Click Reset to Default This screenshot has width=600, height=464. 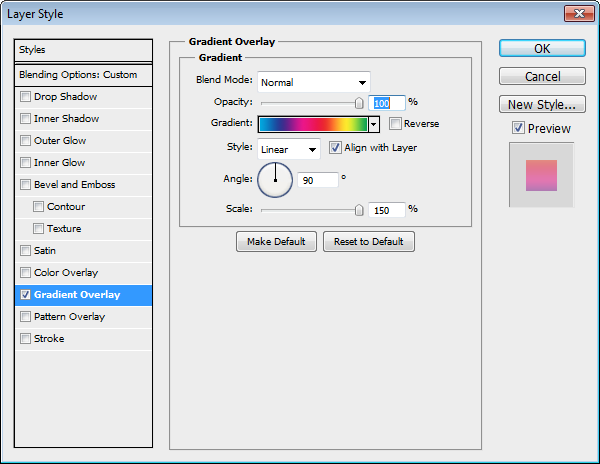tap(368, 242)
